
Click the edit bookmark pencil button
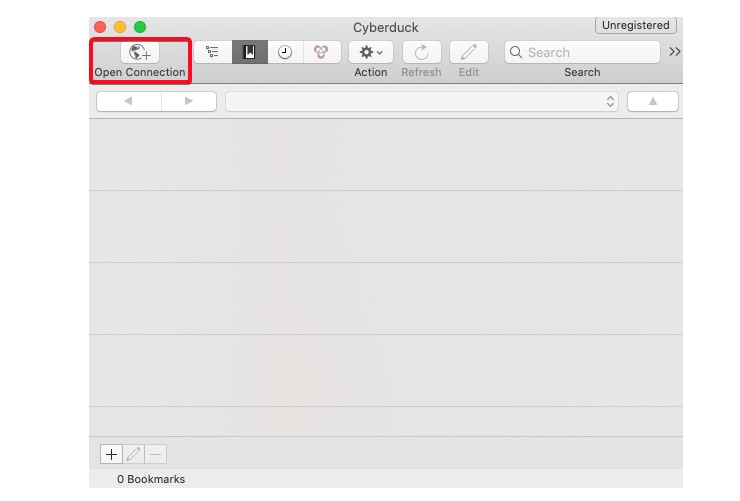click(x=134, y=454)
